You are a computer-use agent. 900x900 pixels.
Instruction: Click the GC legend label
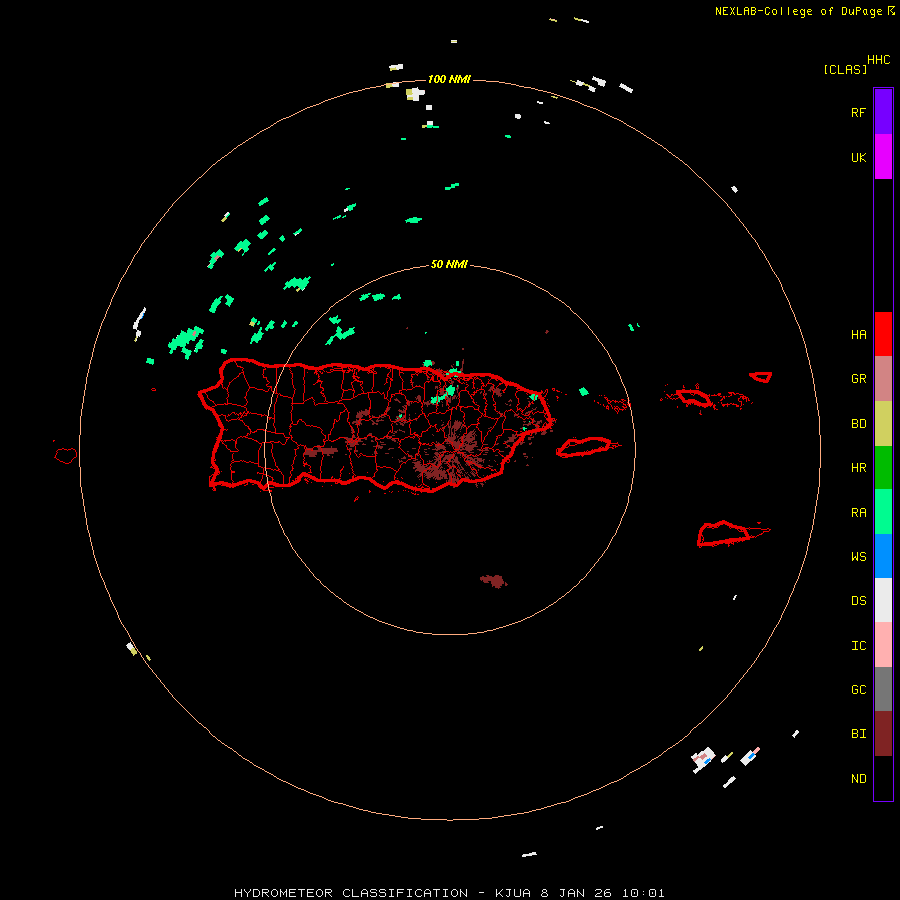tap(858, 690)
